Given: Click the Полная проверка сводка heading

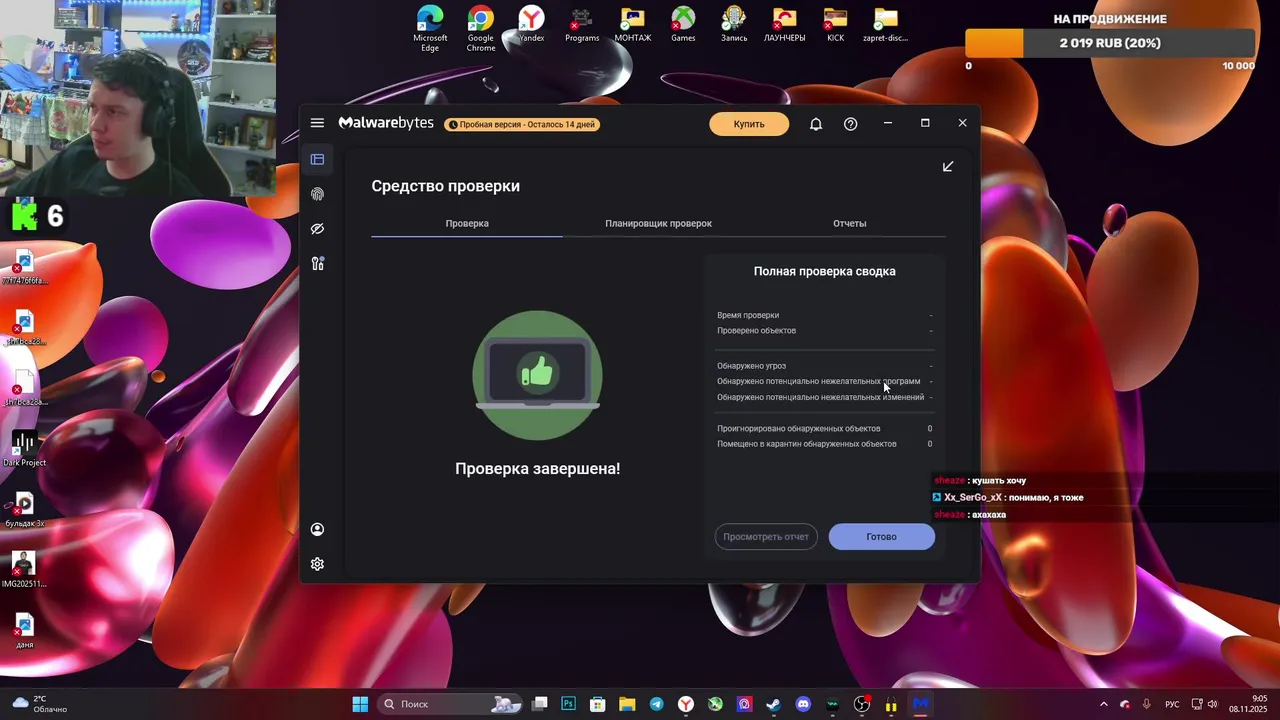Looking at the screenshot, I should [x=825, y=271].
